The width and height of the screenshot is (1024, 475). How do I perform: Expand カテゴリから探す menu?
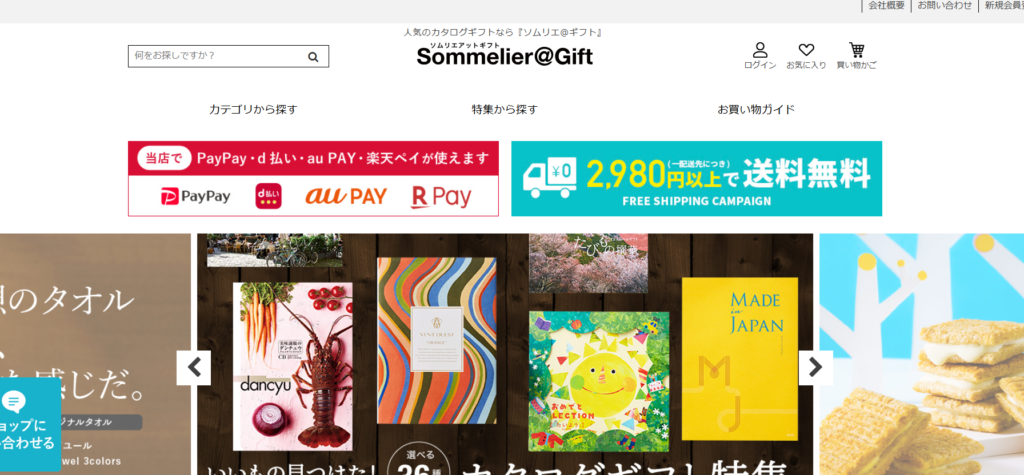[253, 110]
